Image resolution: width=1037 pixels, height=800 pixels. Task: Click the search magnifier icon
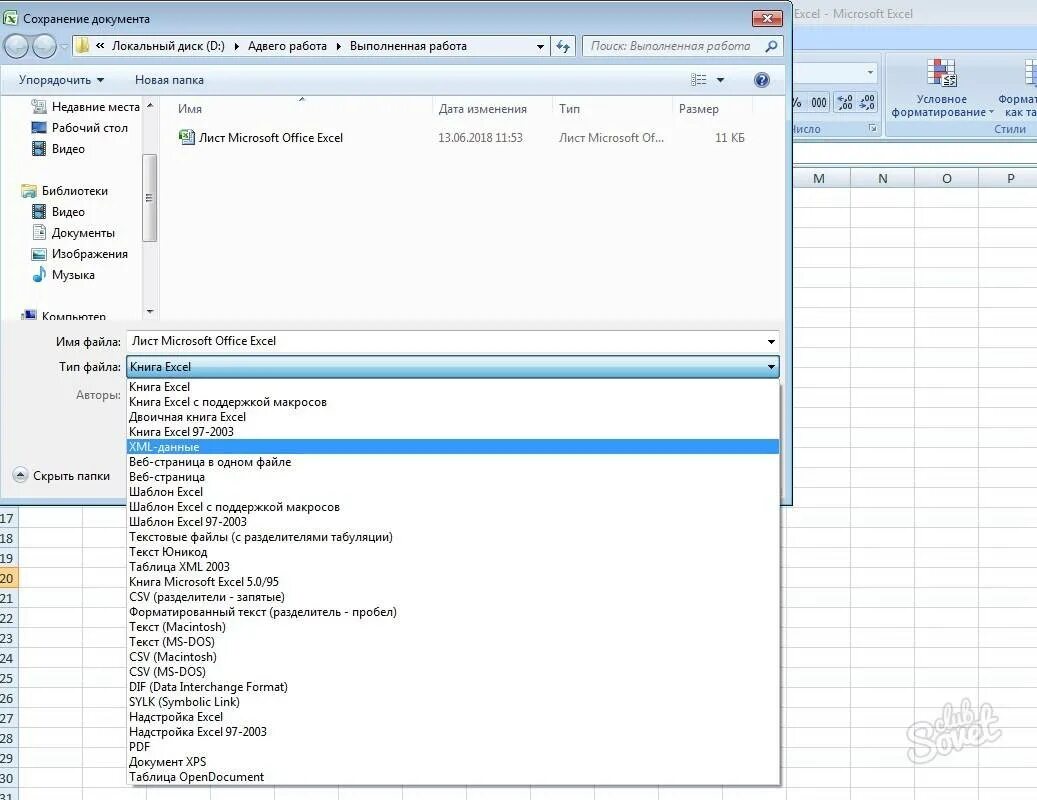click(x=771, y=46)
